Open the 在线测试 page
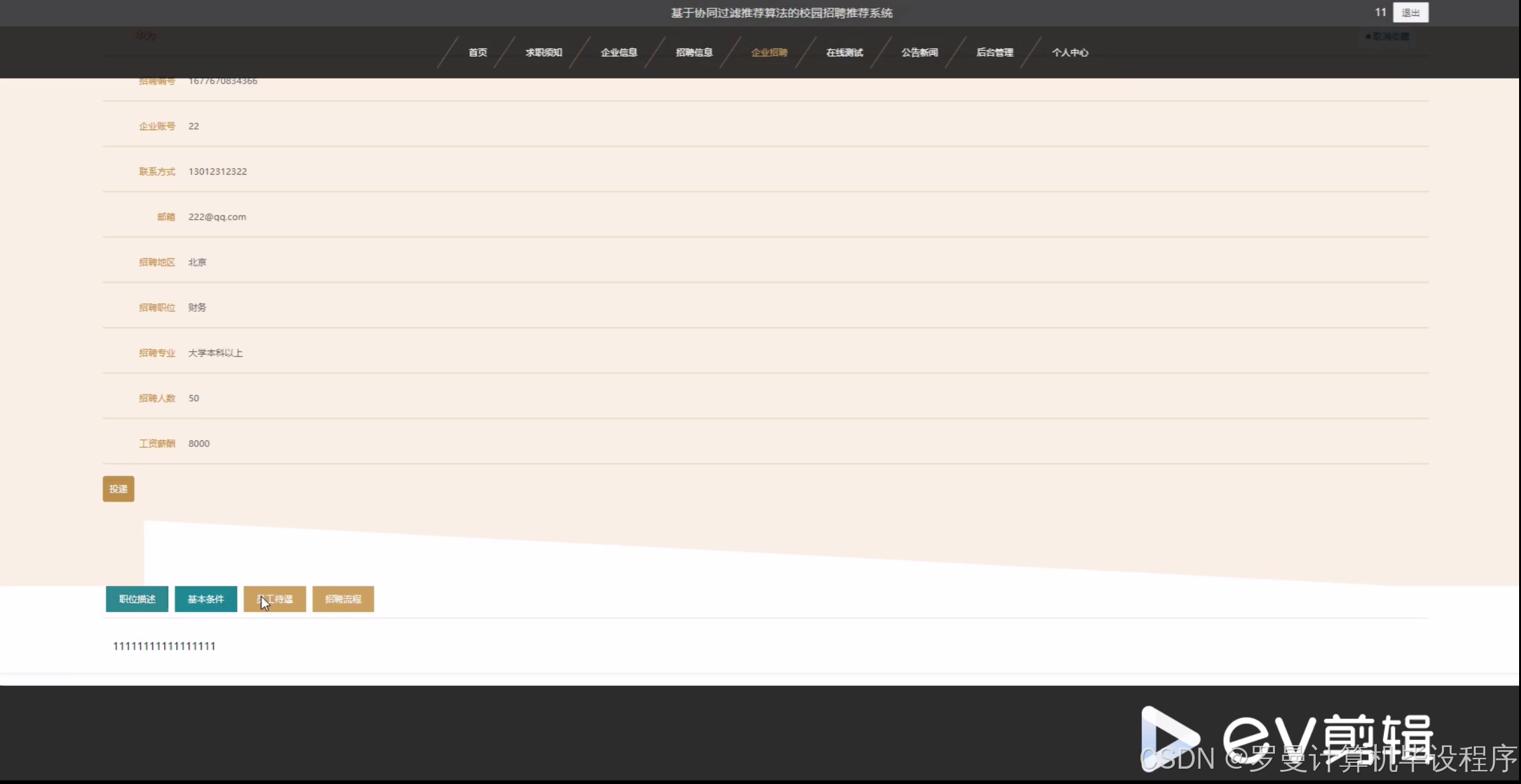Screen dimensions: 1521x784 tap(844, 52)
